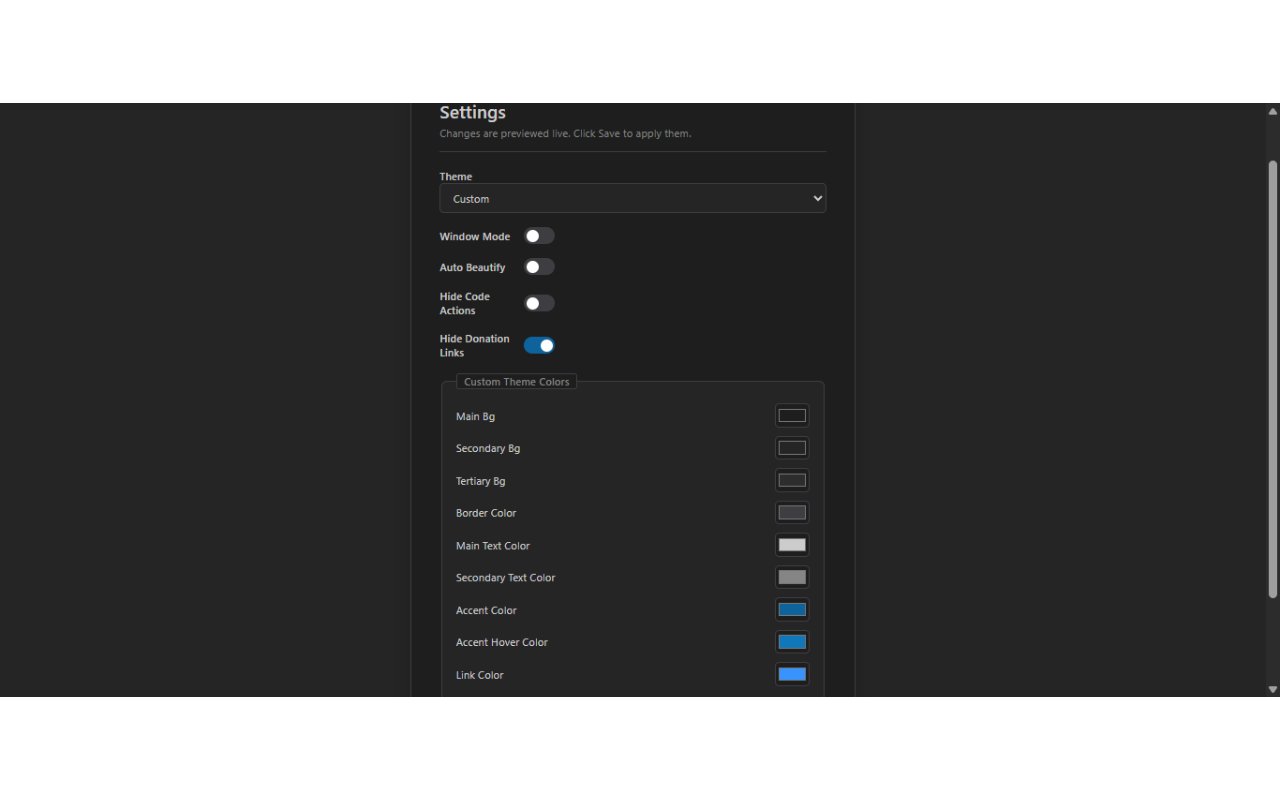This screenshot has height=800, width=1280.
Task: Click the 'Changes are previewed live' note
Action: click(565, 133)
